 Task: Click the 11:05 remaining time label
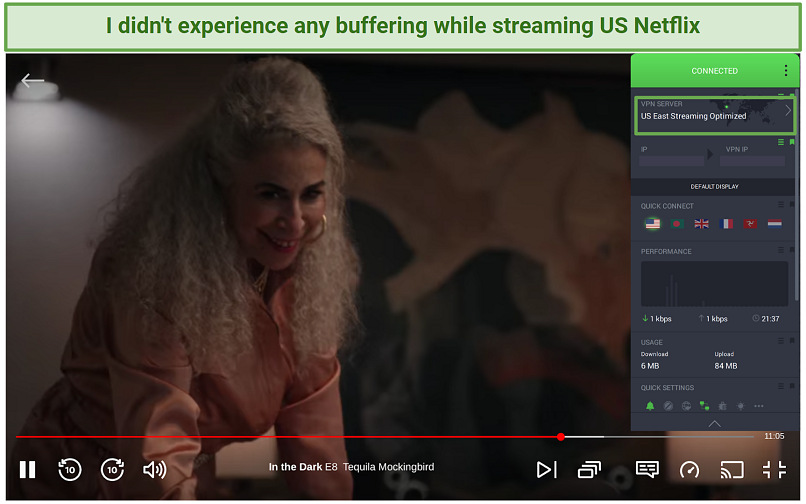click(774, 436)
